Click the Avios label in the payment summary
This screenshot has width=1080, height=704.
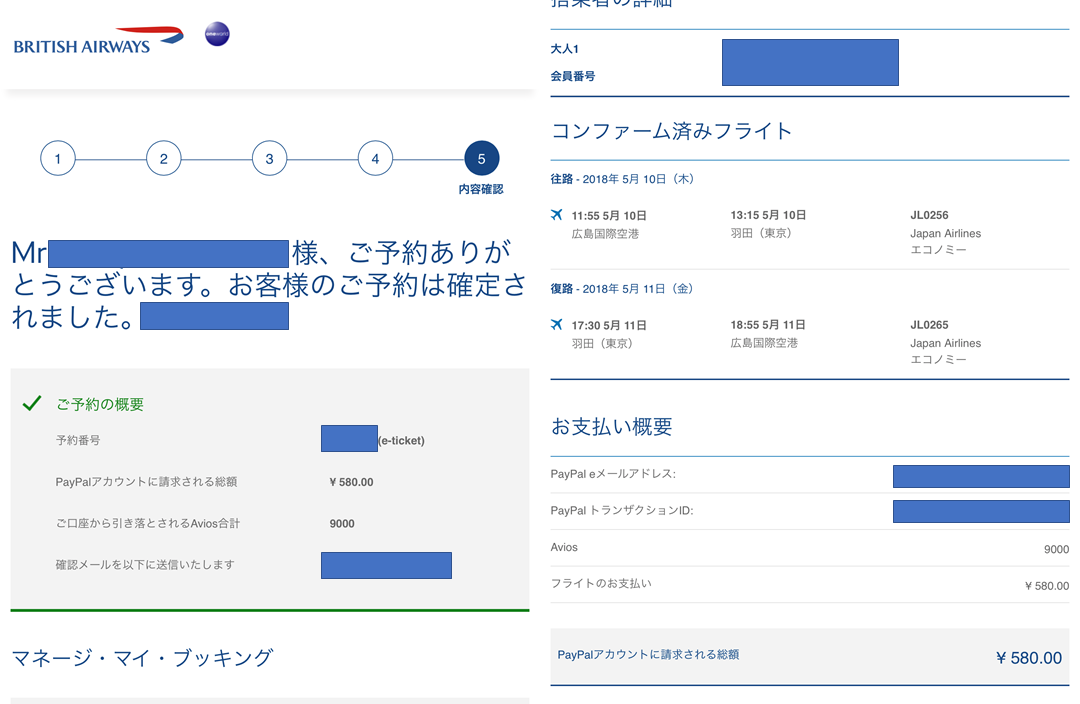pos(564,547)
